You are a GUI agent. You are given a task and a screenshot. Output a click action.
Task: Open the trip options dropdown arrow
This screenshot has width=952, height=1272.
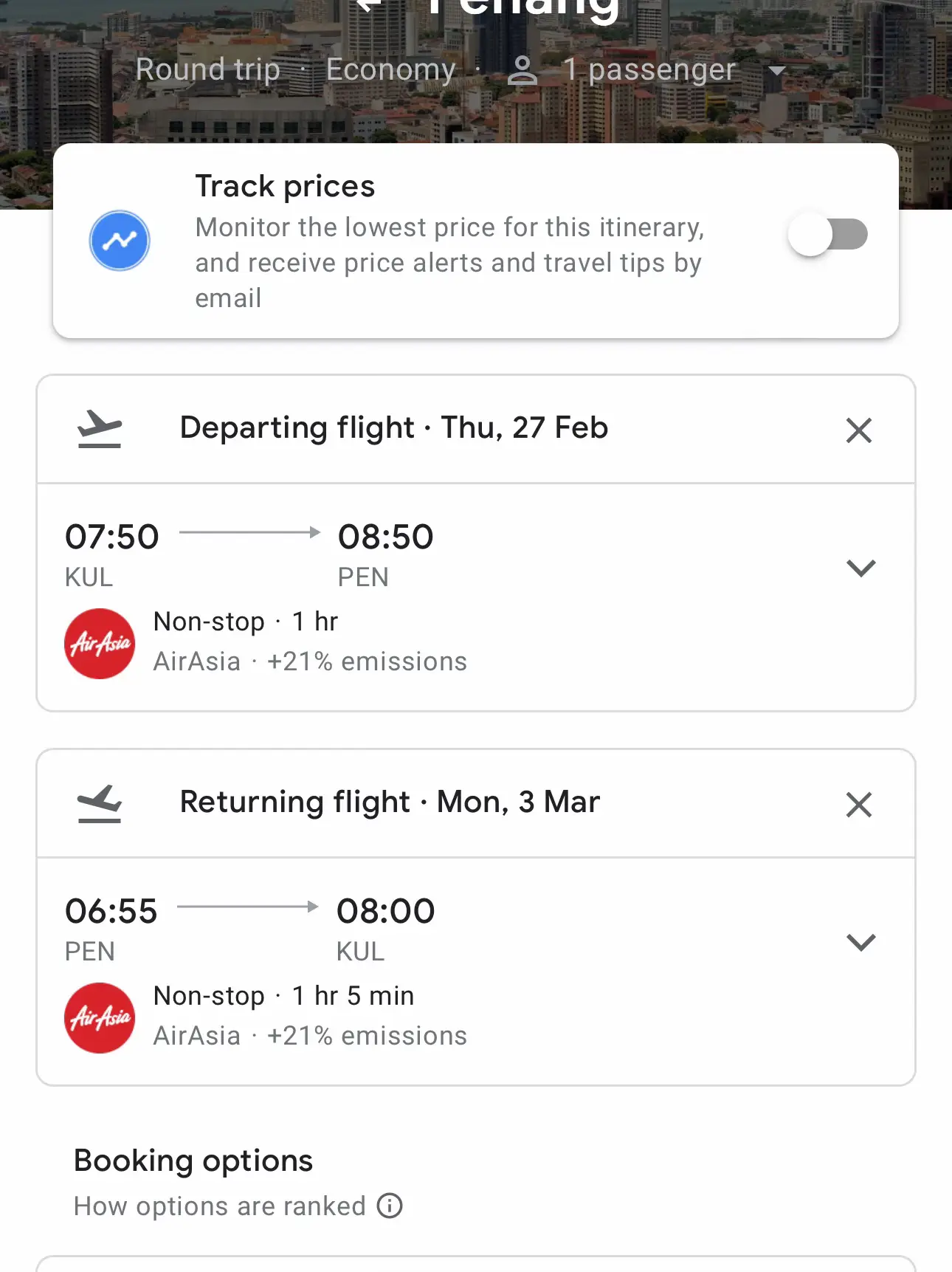[777, 71]
